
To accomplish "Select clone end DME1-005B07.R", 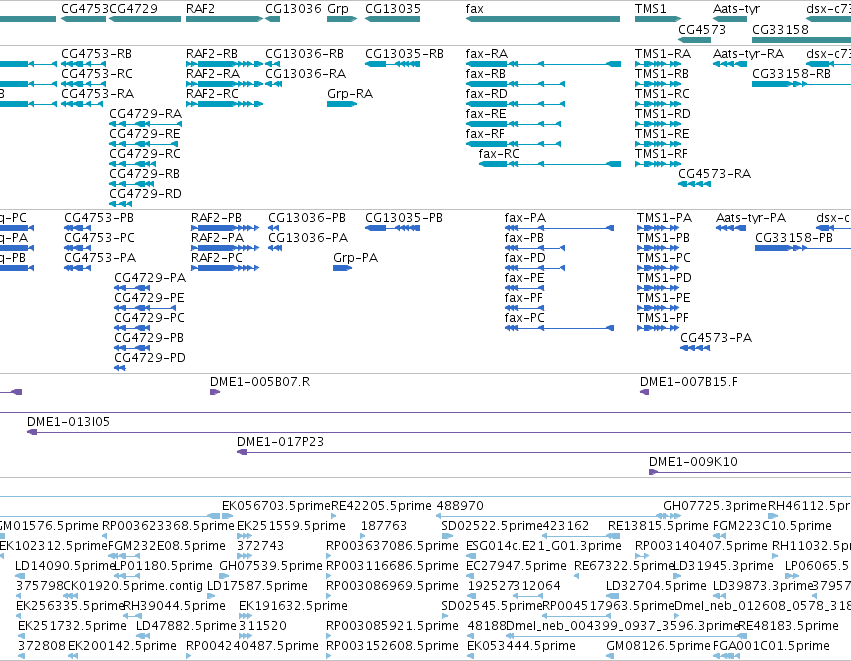I will click(260, 383).
